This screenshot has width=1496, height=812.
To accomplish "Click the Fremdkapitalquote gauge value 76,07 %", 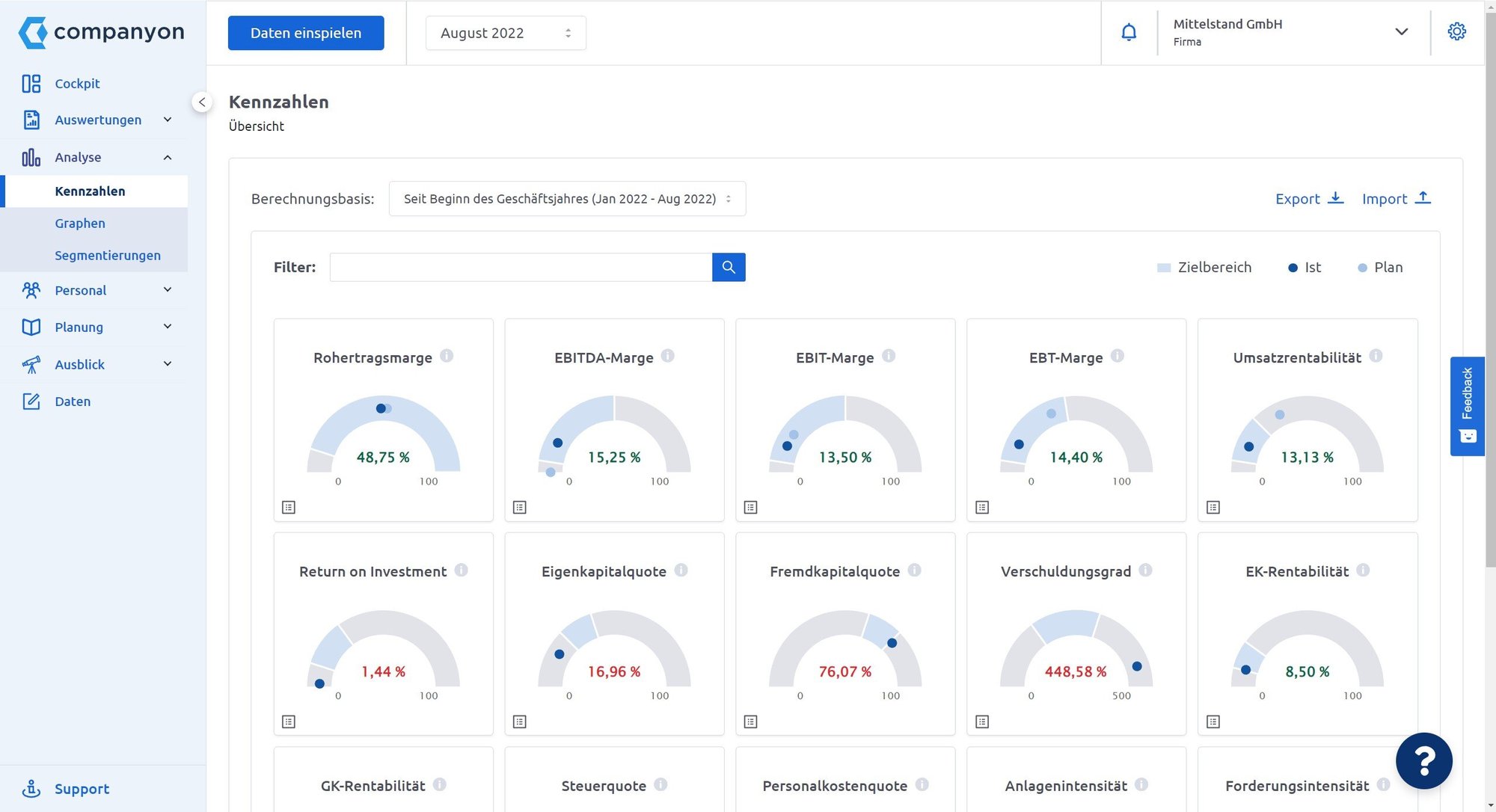I will pyautogui.click(x=845, y=671).
